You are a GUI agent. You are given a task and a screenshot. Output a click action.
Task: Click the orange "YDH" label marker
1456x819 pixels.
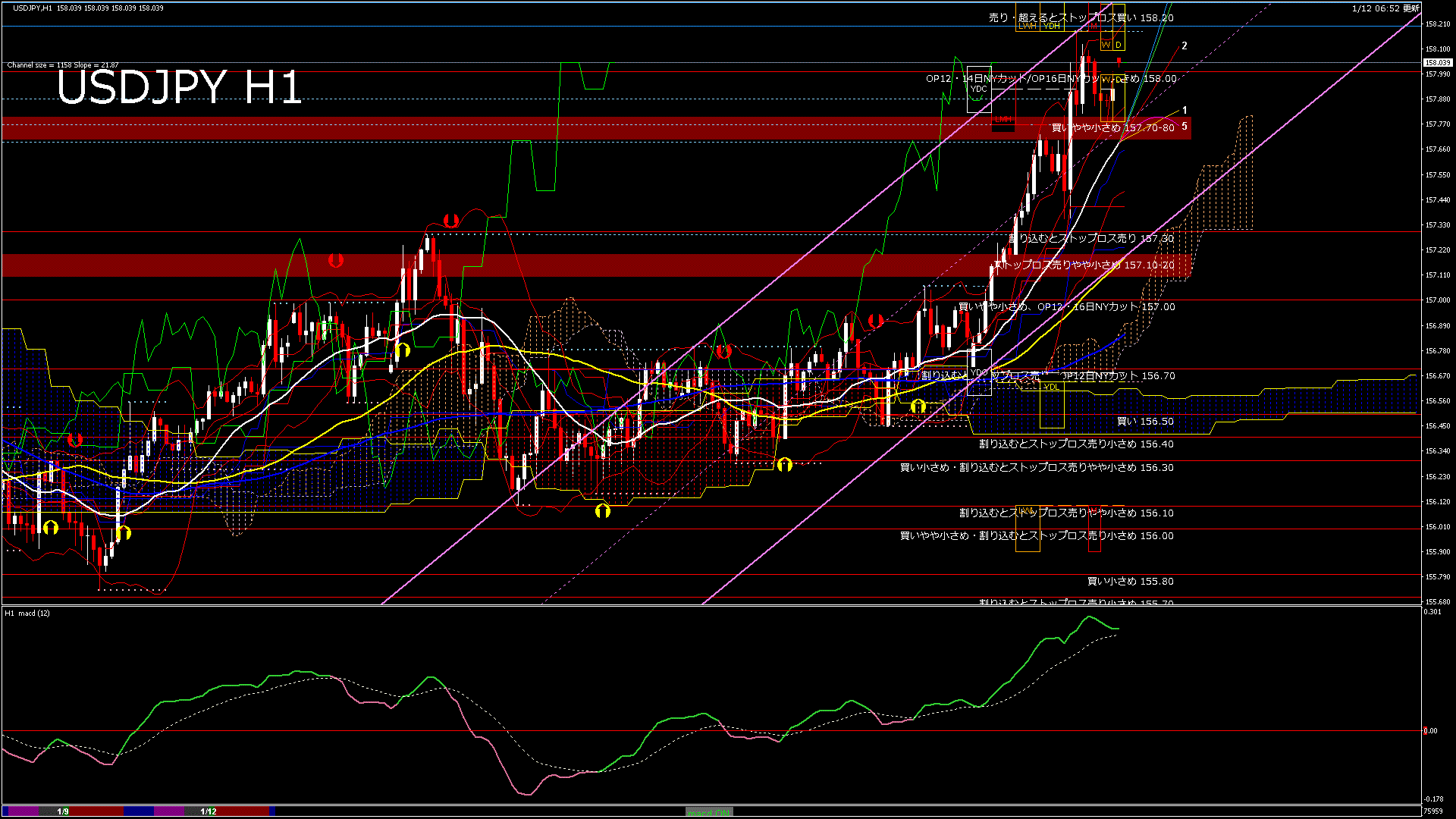point(1051,26)
